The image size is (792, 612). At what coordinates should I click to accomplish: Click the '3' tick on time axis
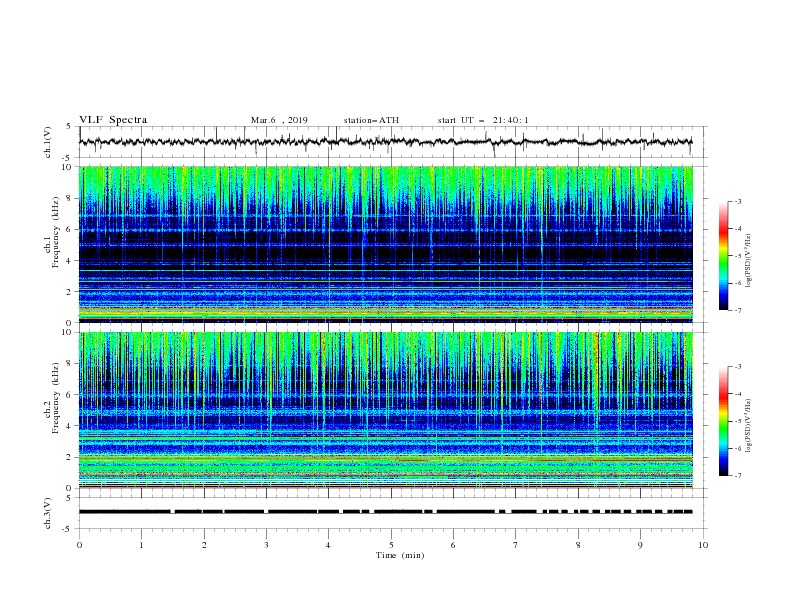[x=266, y=545]
